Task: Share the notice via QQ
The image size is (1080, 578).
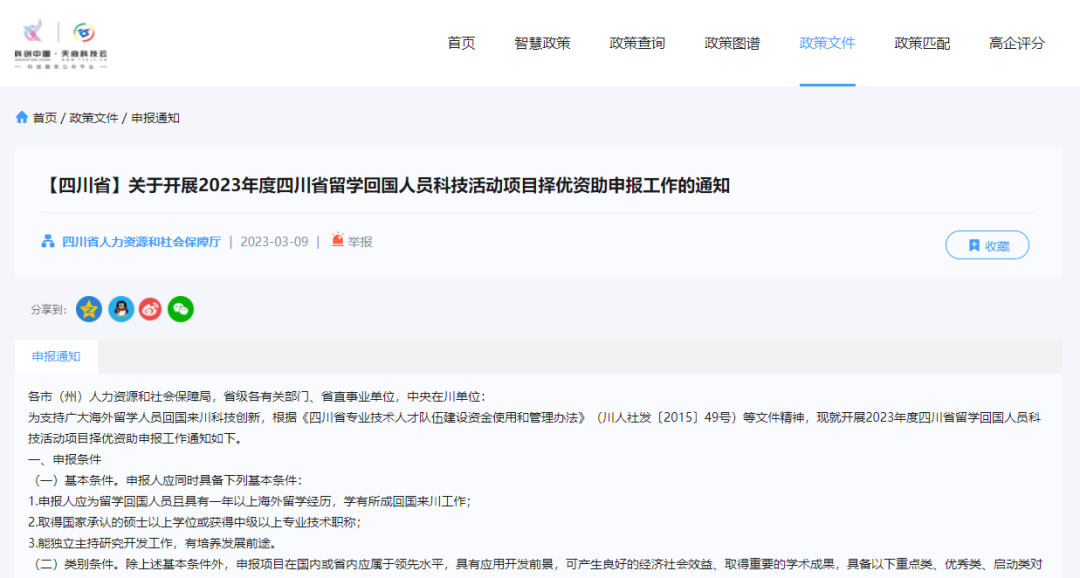Action: coord(120,310)
